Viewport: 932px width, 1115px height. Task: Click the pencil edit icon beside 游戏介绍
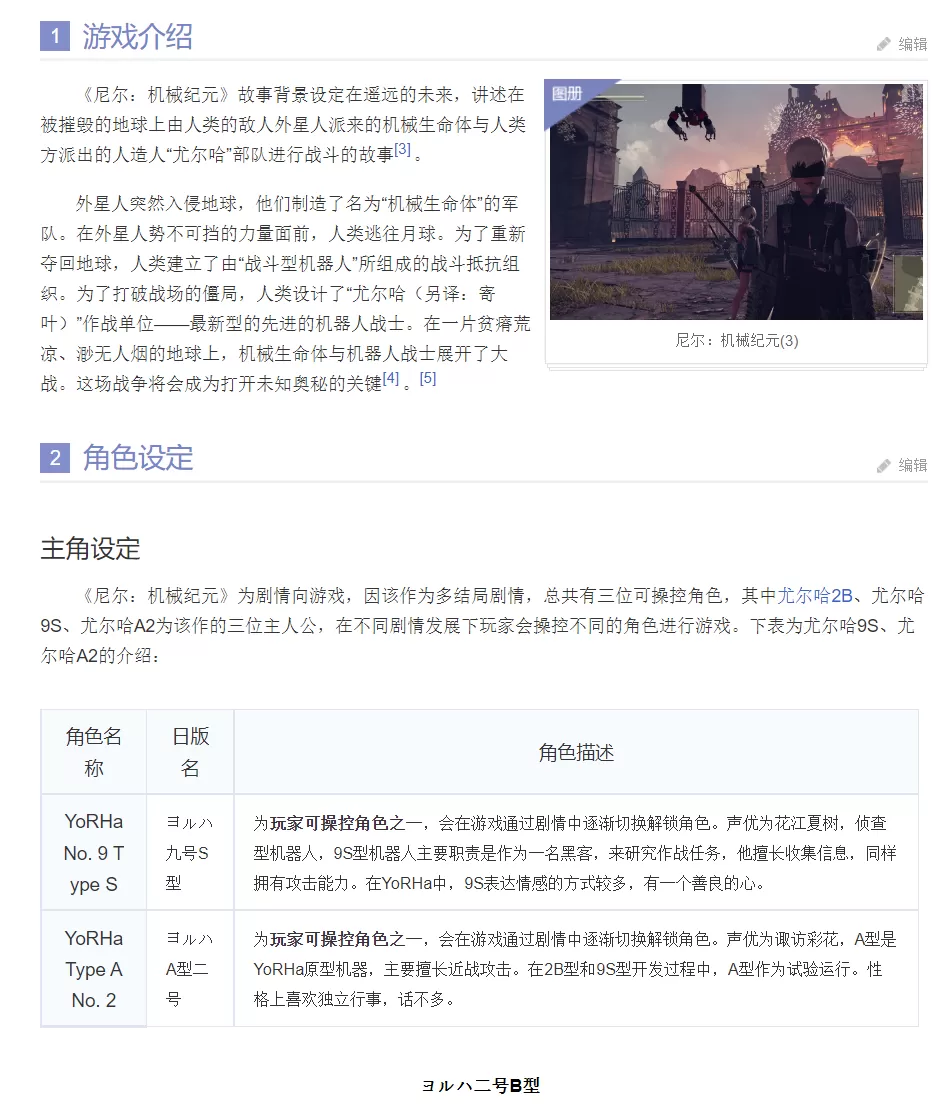point(884,44)
